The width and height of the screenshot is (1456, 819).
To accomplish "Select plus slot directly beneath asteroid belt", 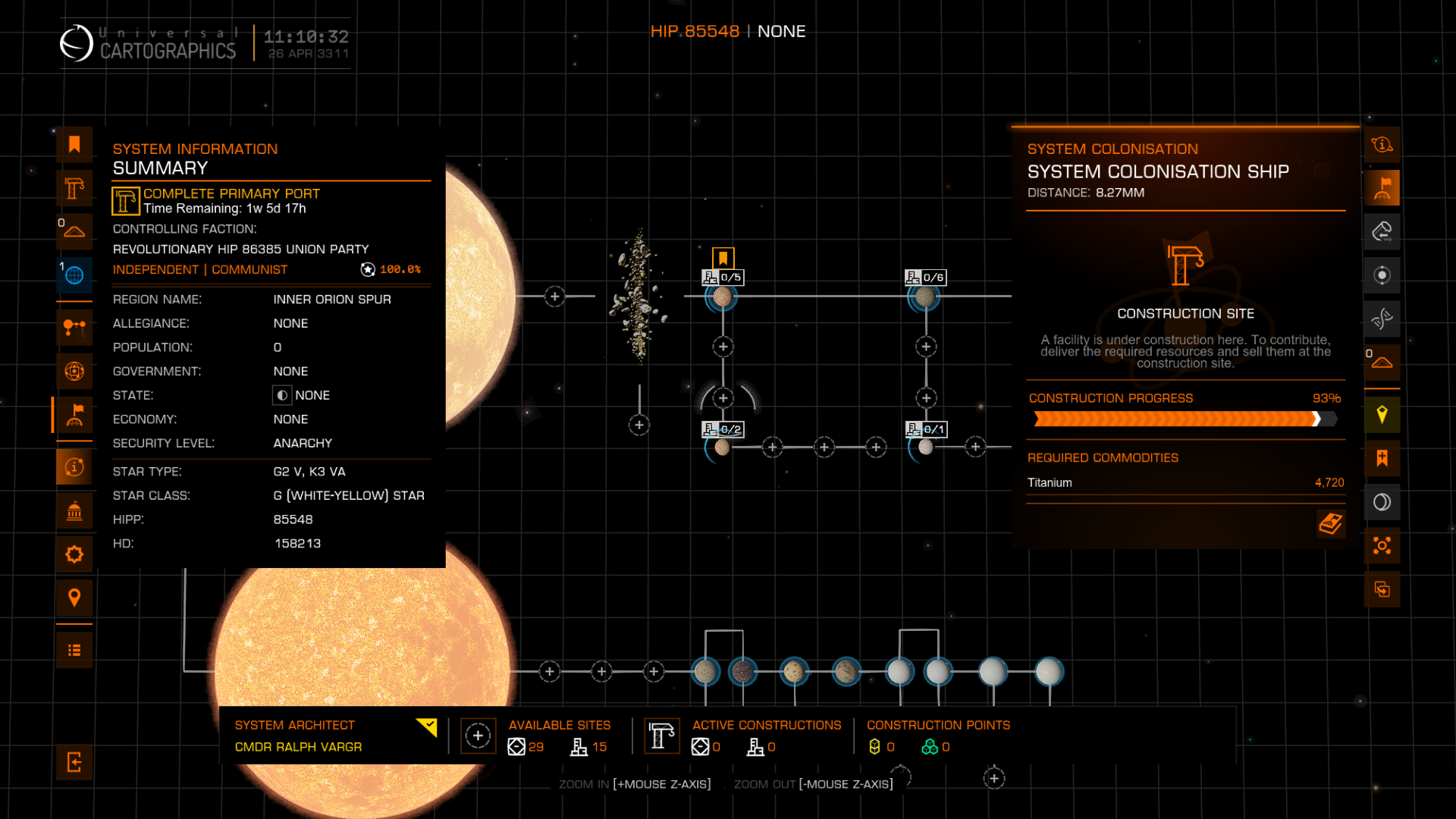I will (639, 425).
